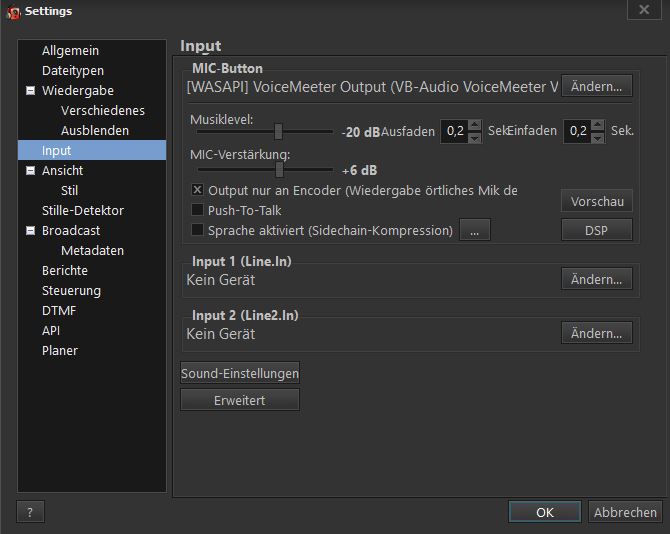
Task: Increase the Ausfaden value with up arrow
Action: coord(475,125)
